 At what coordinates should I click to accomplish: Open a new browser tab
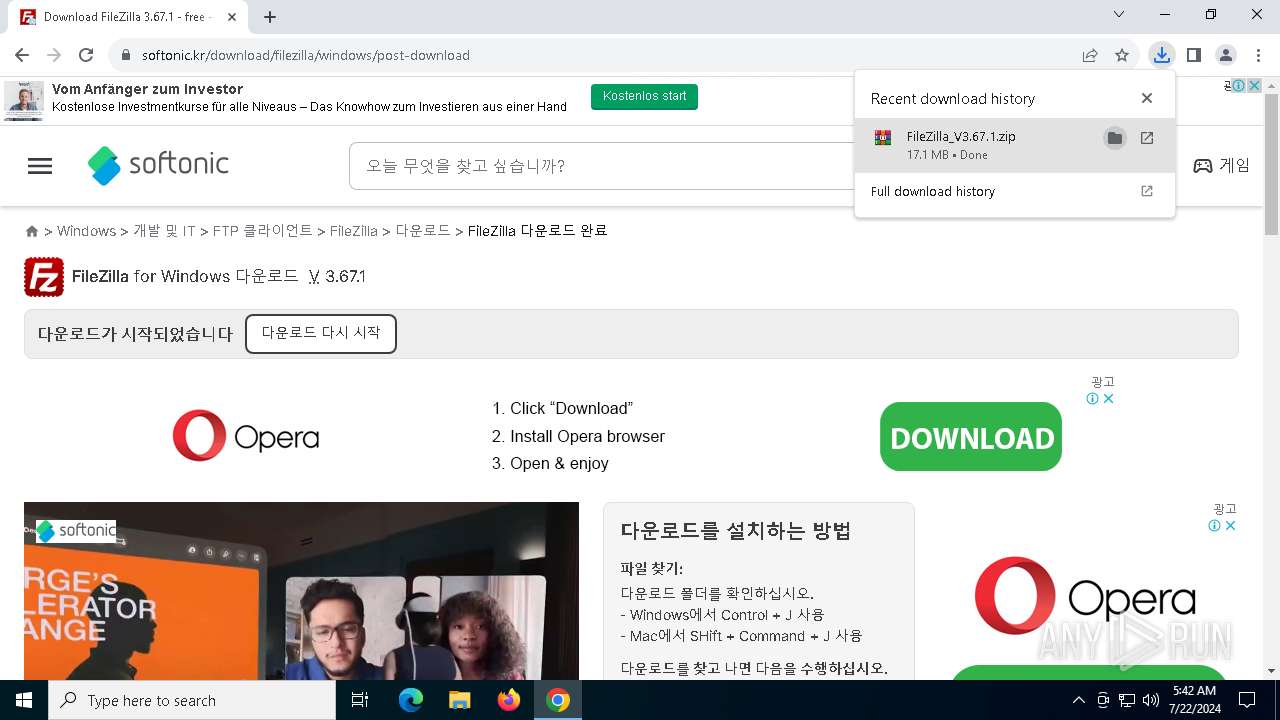point(270,17)
